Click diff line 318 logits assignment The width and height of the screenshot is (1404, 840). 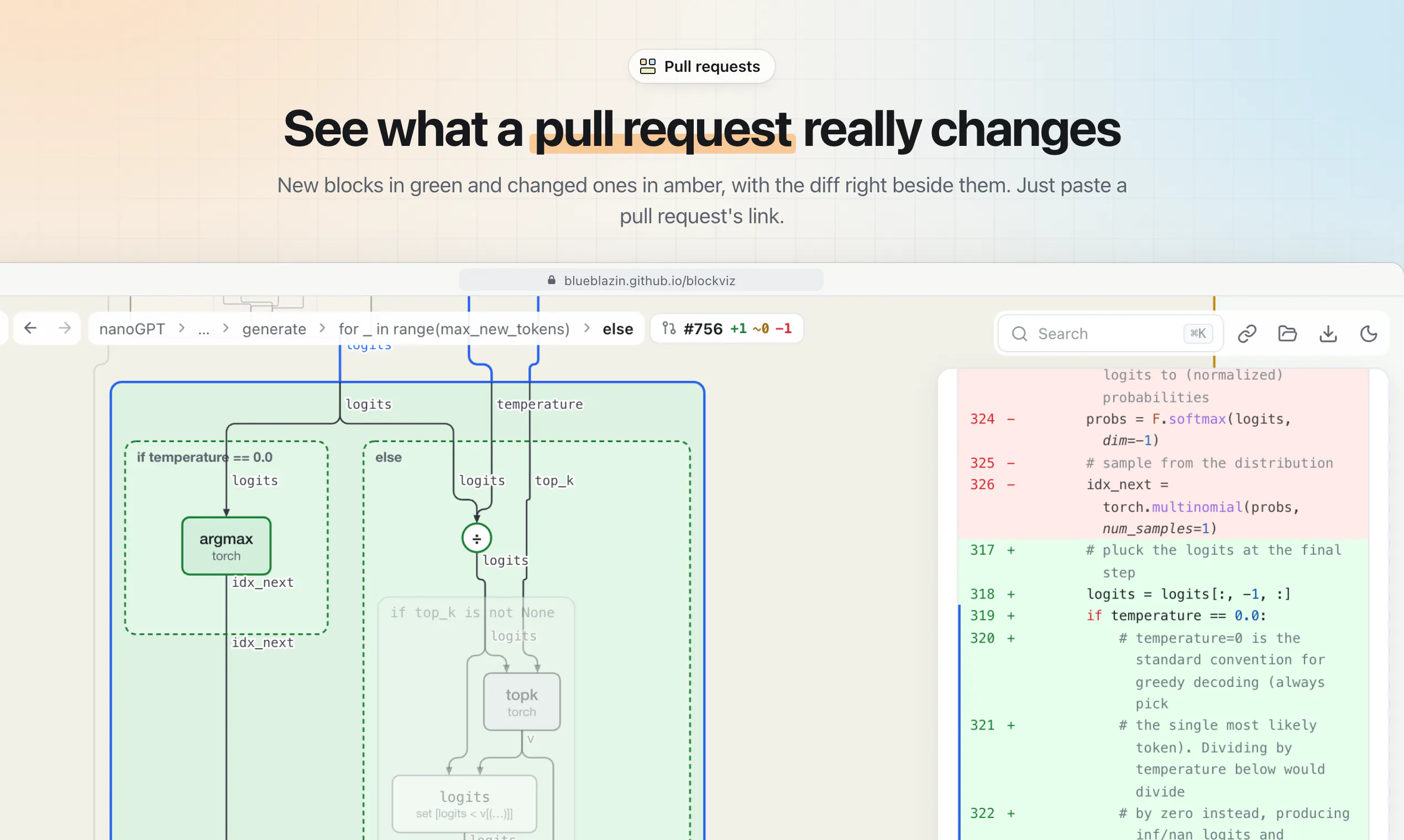1163,594
